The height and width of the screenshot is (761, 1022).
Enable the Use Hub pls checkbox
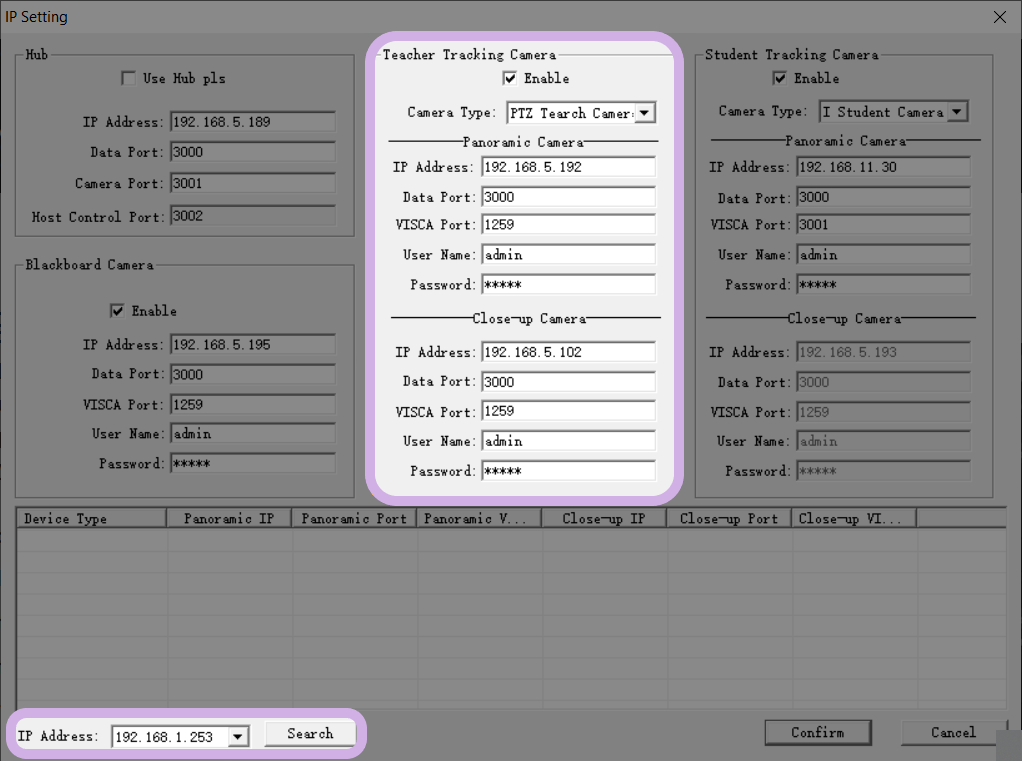click(128, 78)
